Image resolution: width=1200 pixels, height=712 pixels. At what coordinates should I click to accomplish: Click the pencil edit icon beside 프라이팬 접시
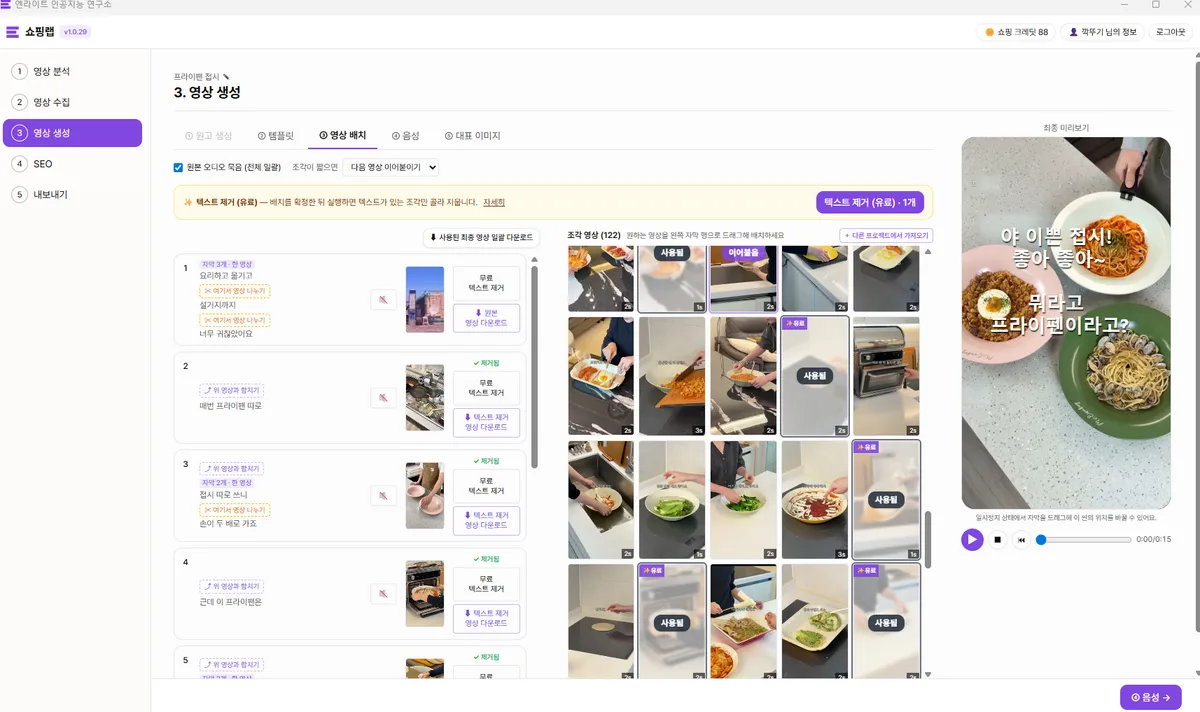click(x=226, y=76)
